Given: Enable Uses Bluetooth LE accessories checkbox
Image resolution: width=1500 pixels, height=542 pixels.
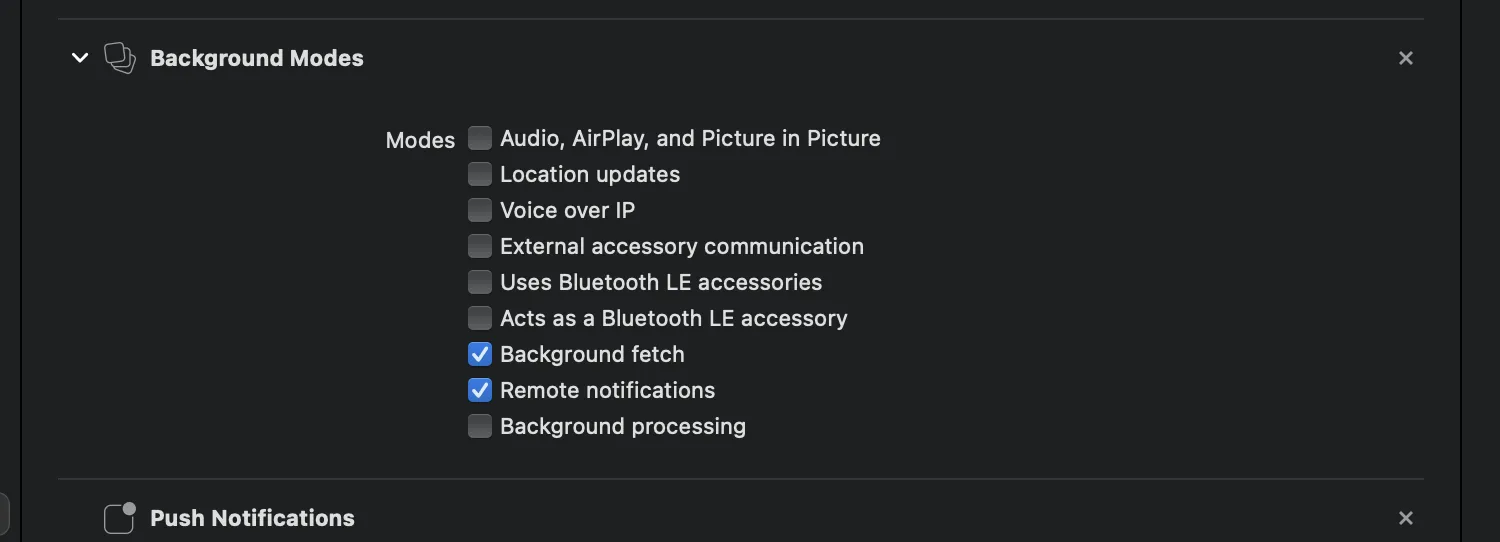Looking at the screenshot, I should pyautogui.click(x=481, y=282).
